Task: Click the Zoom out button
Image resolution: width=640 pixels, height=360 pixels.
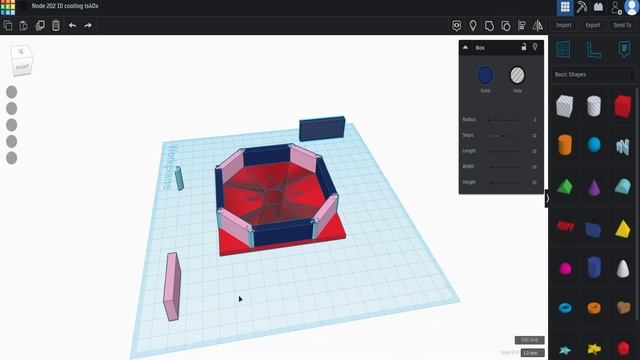Action: coord(12,141)
